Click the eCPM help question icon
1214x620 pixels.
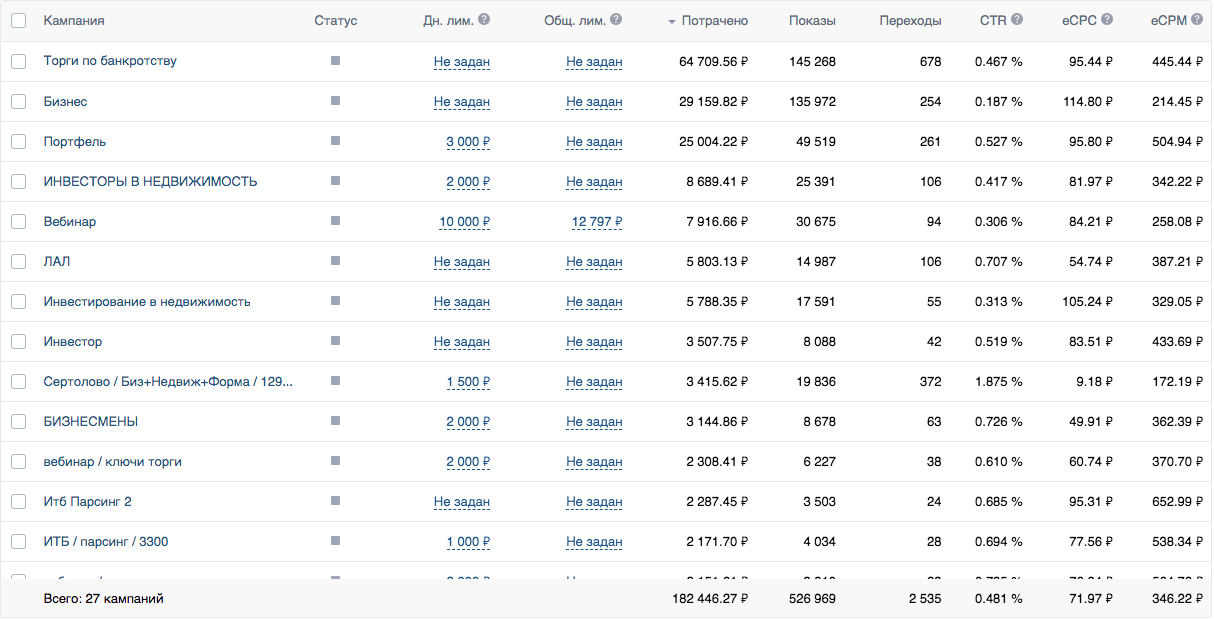pos(1197,20)
